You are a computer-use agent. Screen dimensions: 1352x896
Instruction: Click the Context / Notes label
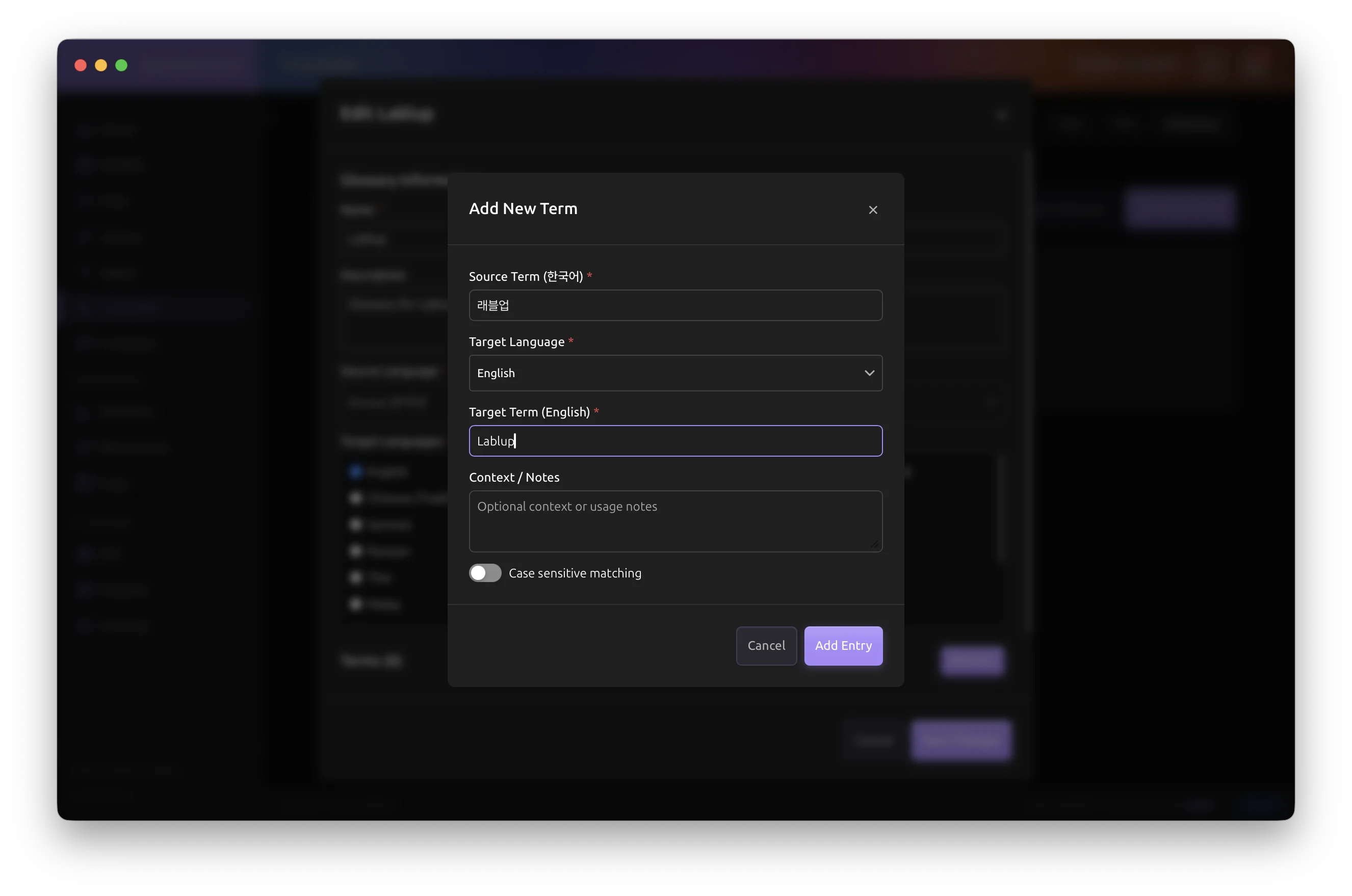(x=514, y=477)
